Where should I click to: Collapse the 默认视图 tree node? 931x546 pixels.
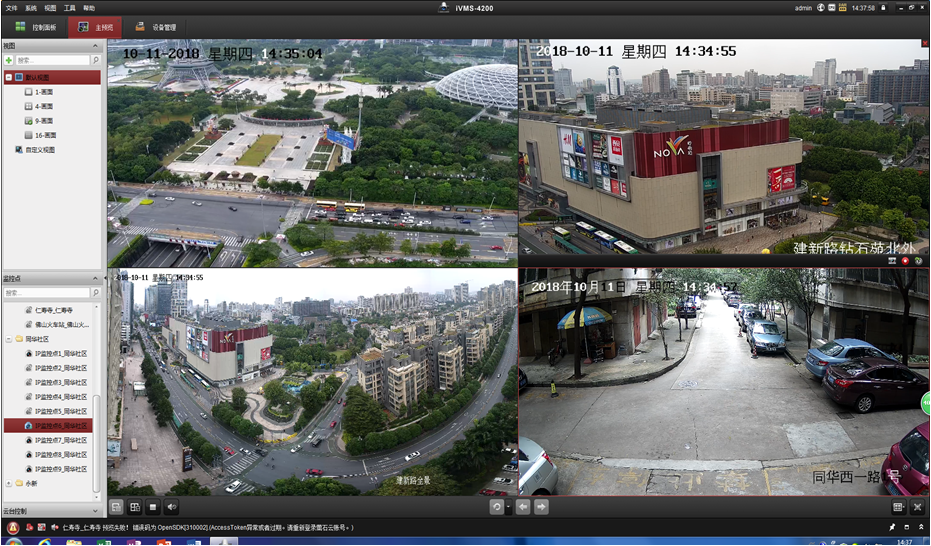pyautogui.click(x=9, y=78)
